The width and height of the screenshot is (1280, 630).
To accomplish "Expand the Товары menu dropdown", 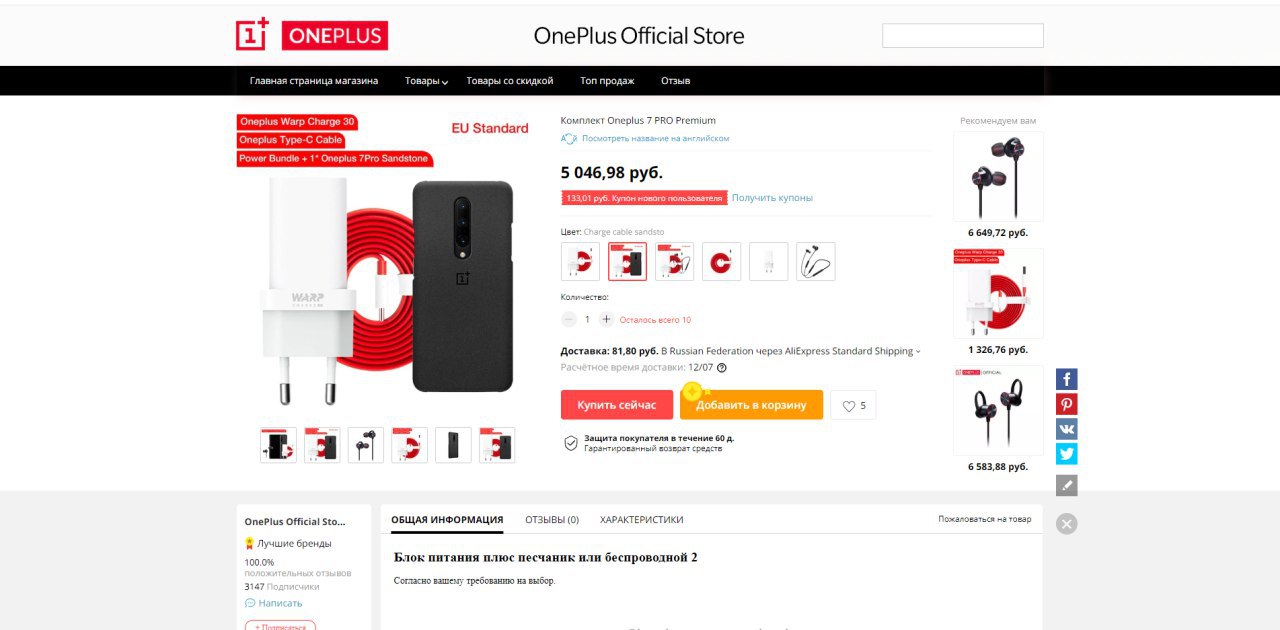I will (x=426, y=81).
